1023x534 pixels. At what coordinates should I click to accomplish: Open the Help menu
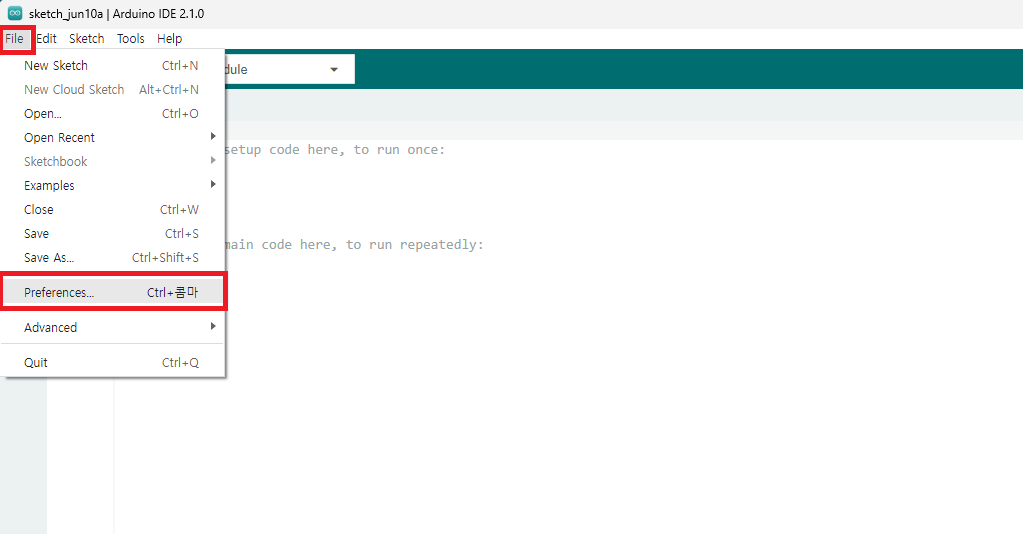click(x=170, y=39)
